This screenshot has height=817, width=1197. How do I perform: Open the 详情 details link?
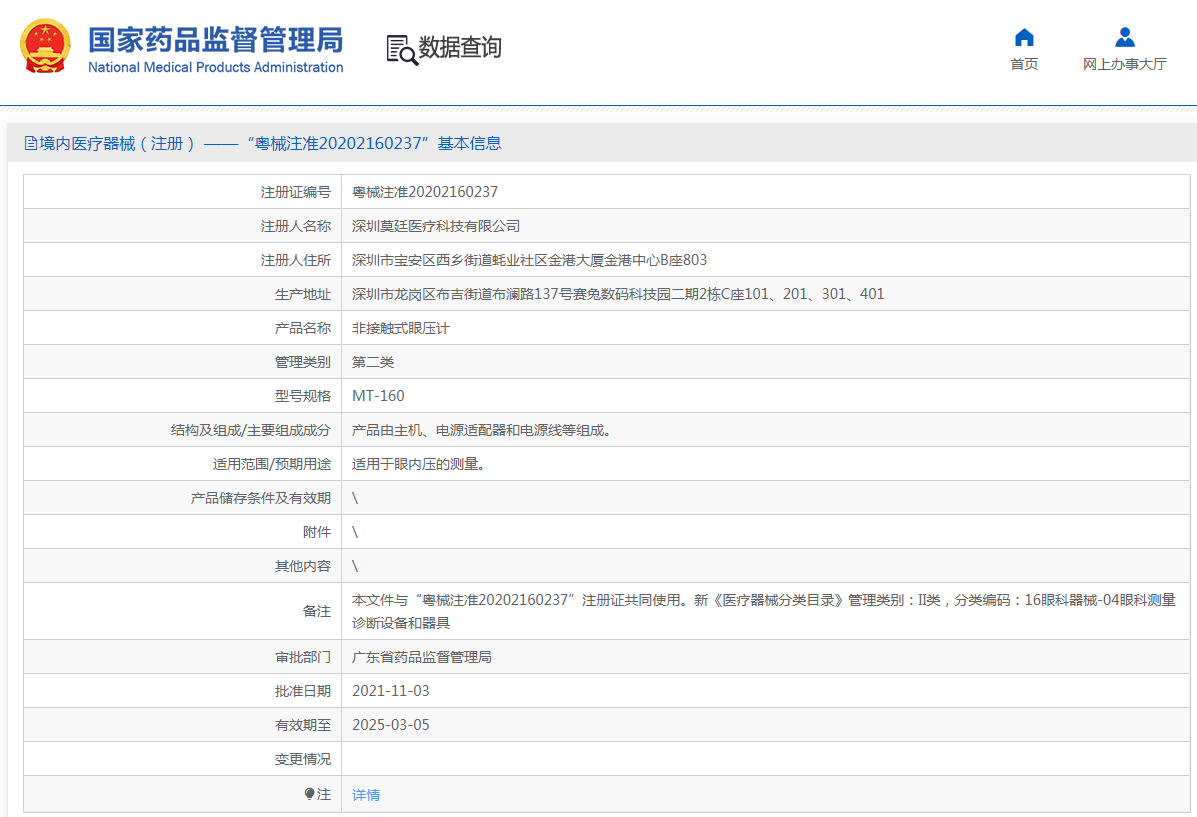click(x=366, y=795)
